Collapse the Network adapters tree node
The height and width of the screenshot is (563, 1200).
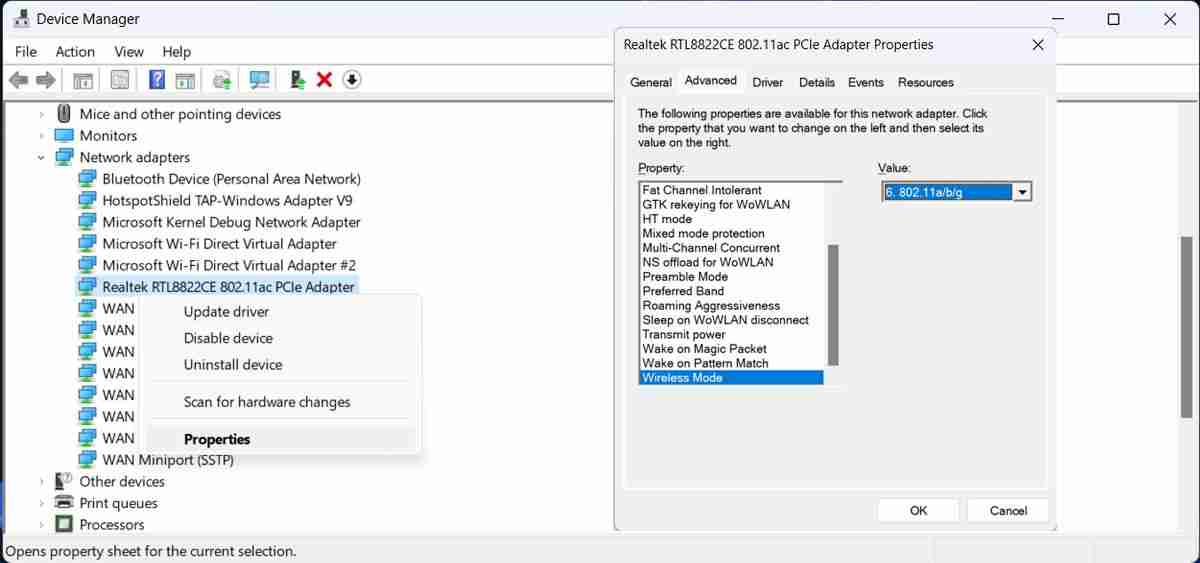point(41,157)
